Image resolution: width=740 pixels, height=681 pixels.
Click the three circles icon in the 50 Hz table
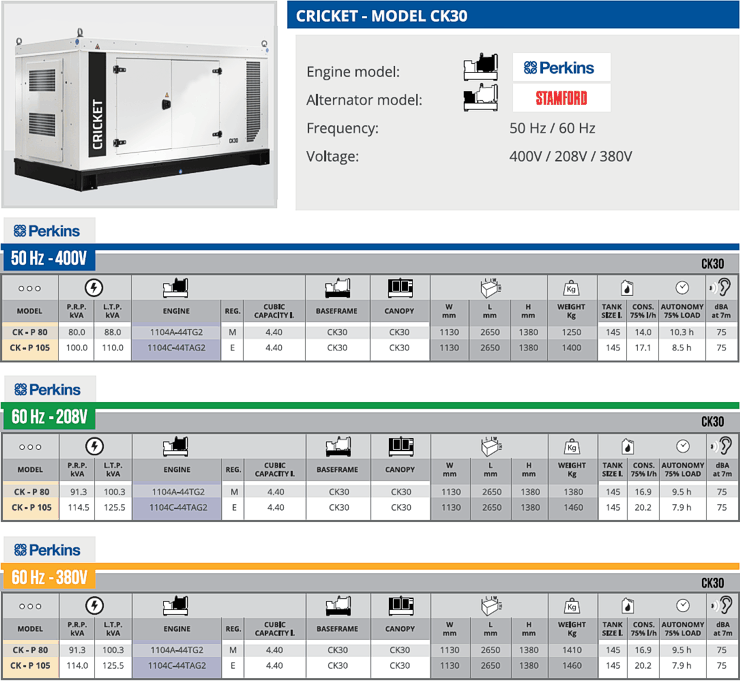tap(30, 288)
